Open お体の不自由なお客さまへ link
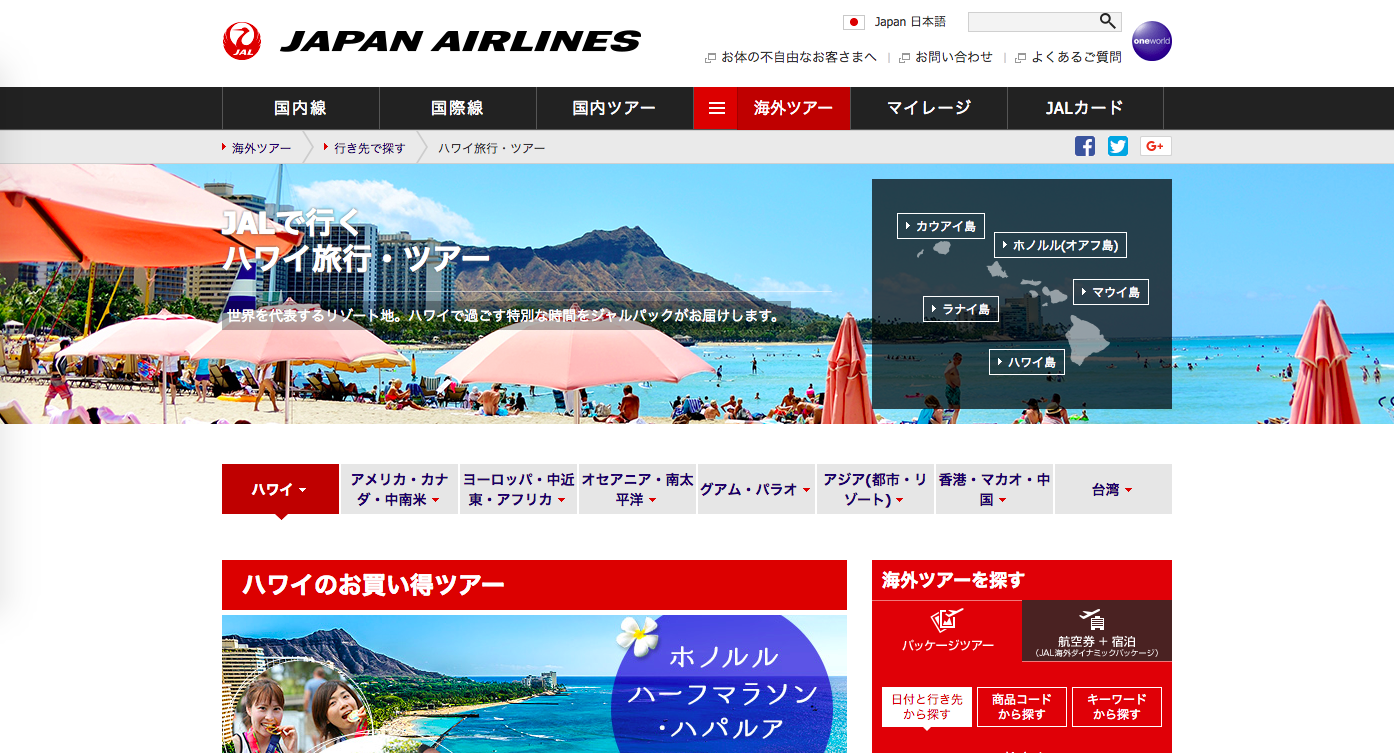The image size is (1394, 753). (791, 57)
